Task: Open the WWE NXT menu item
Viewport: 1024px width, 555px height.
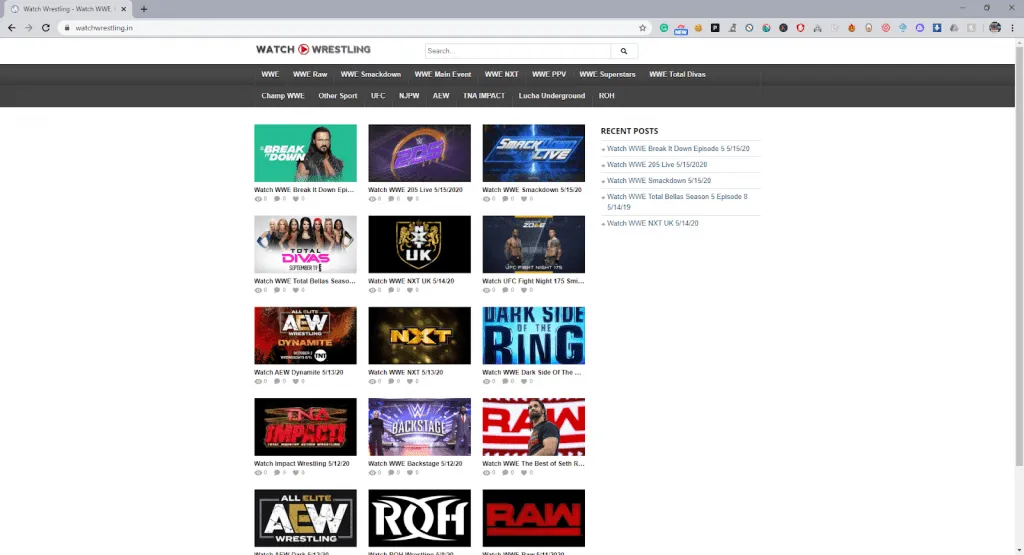Action: point(501,74)
